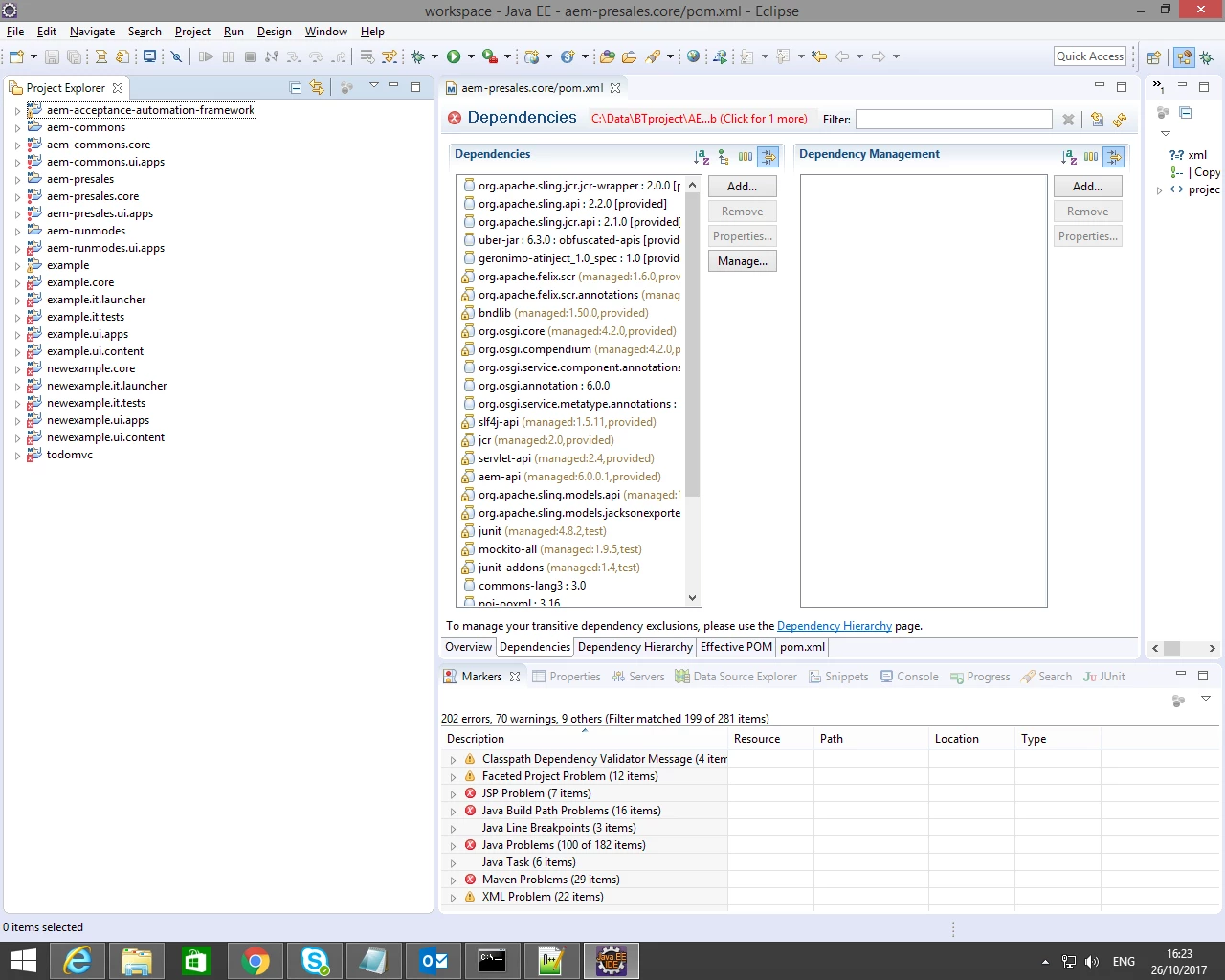Screen dimensions: 1225x980
Task: Click the Last Edit Location arrow icon
Action: click(x=819, y=56)
